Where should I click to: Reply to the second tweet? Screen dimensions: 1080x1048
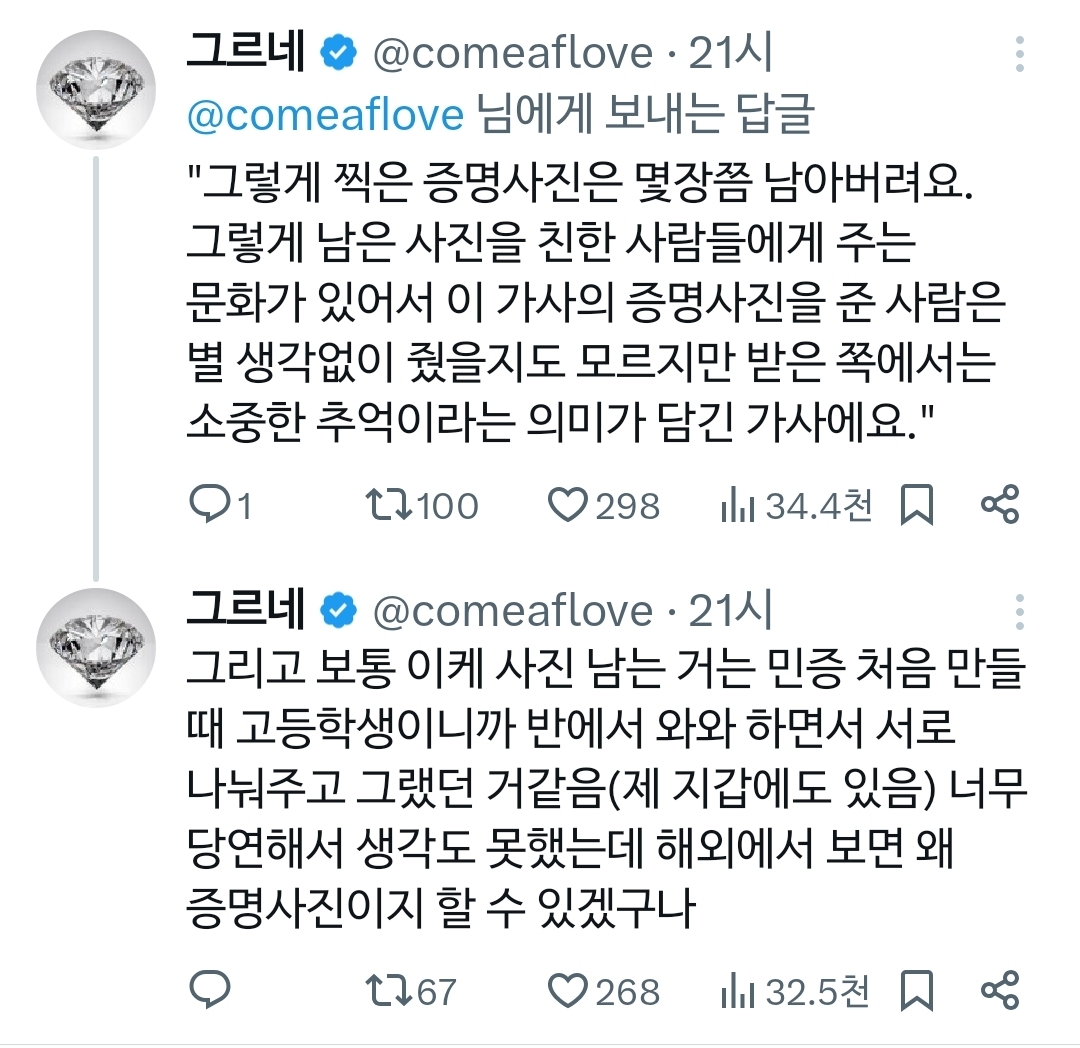click(x=209, y=990)
